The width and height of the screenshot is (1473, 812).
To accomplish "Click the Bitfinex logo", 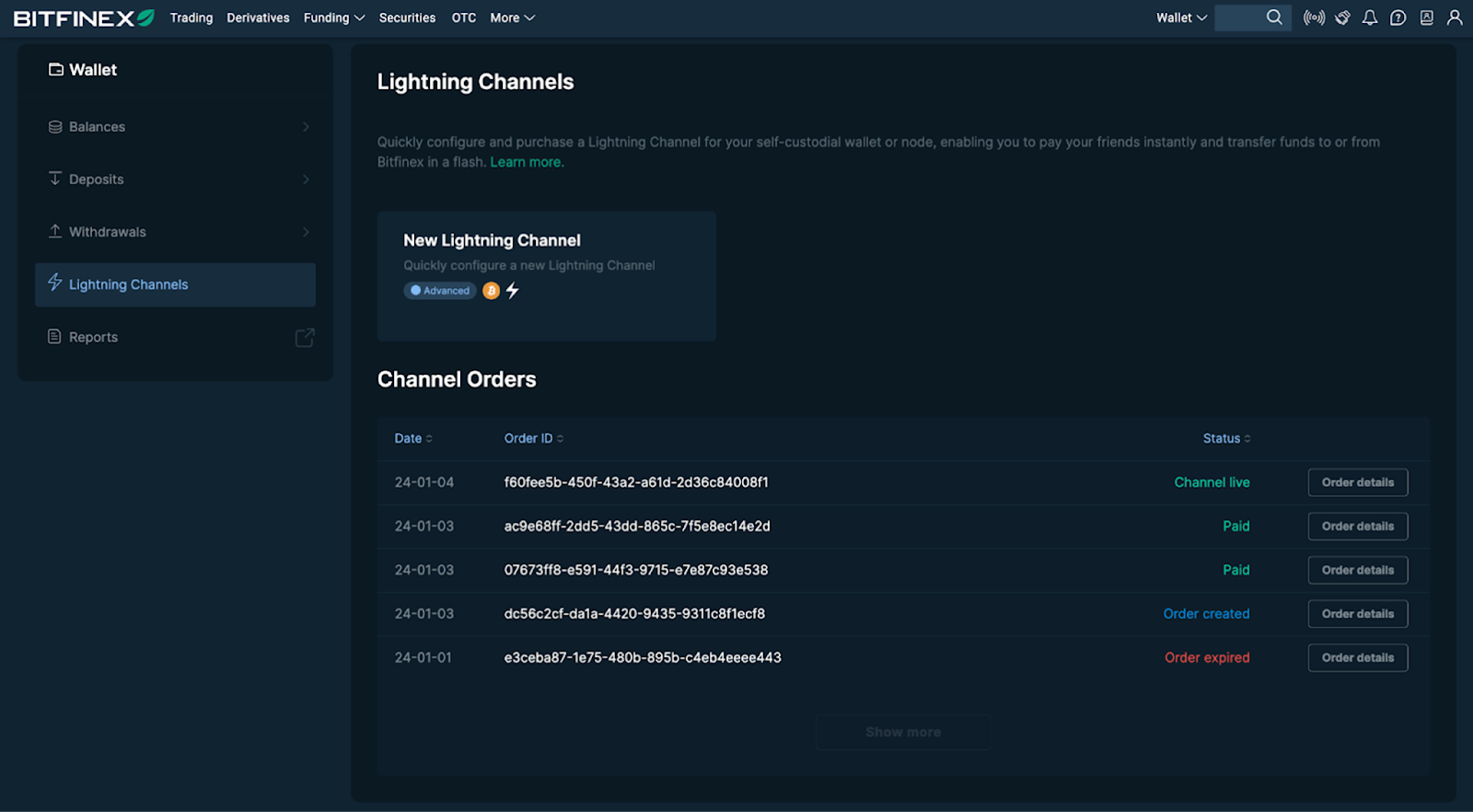I will pyautogui.click(x=84, y=17).
